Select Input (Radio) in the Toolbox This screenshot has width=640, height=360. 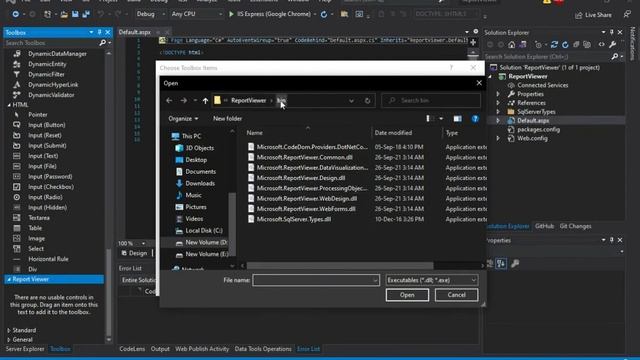coord(45,197)
